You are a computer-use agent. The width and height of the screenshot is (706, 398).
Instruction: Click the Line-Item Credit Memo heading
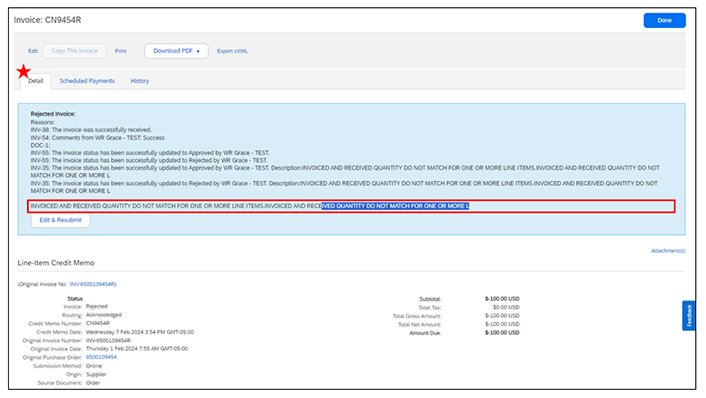click(56, 263)
